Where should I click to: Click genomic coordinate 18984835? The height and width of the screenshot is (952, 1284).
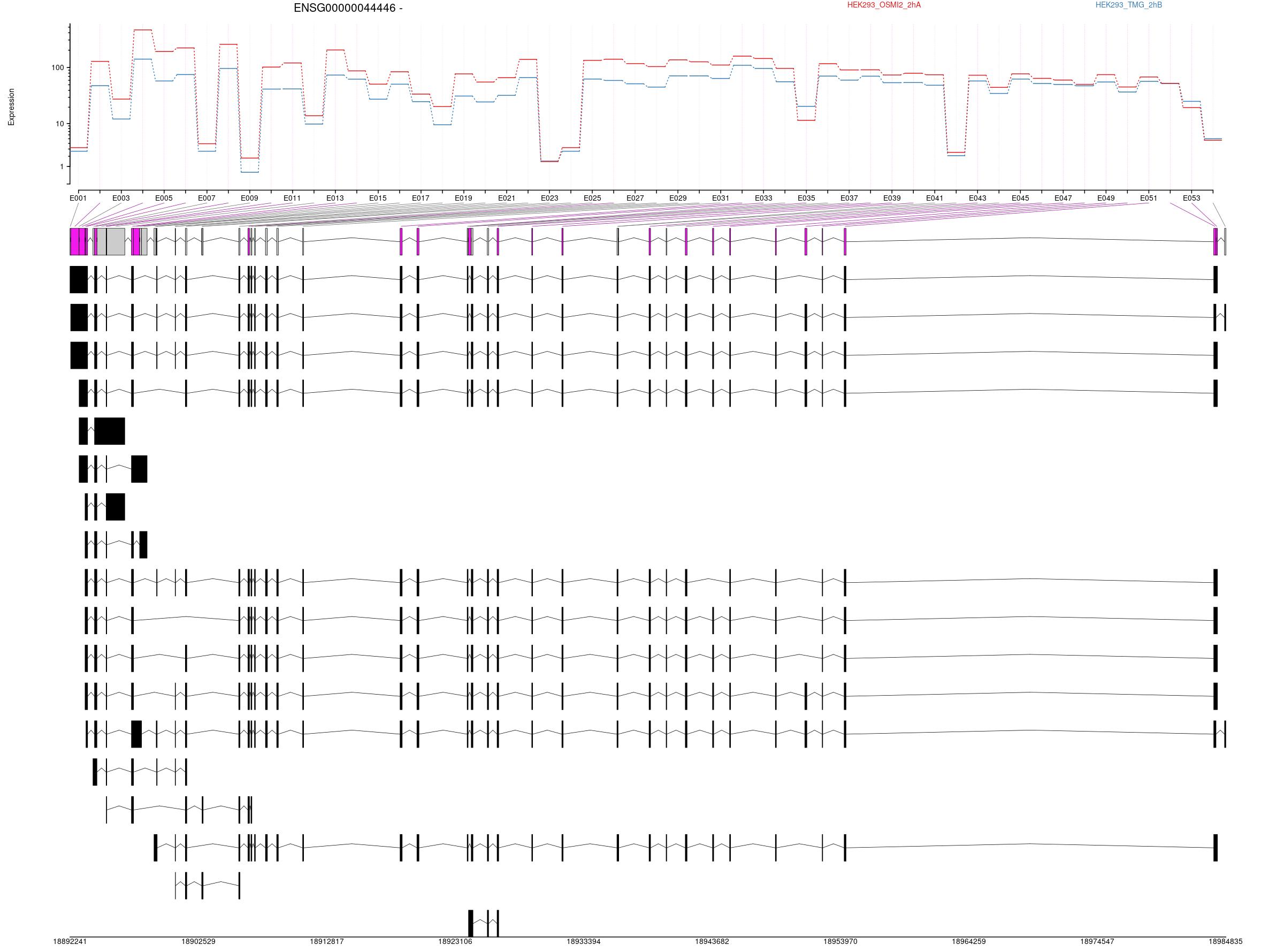pos(1226,942)
